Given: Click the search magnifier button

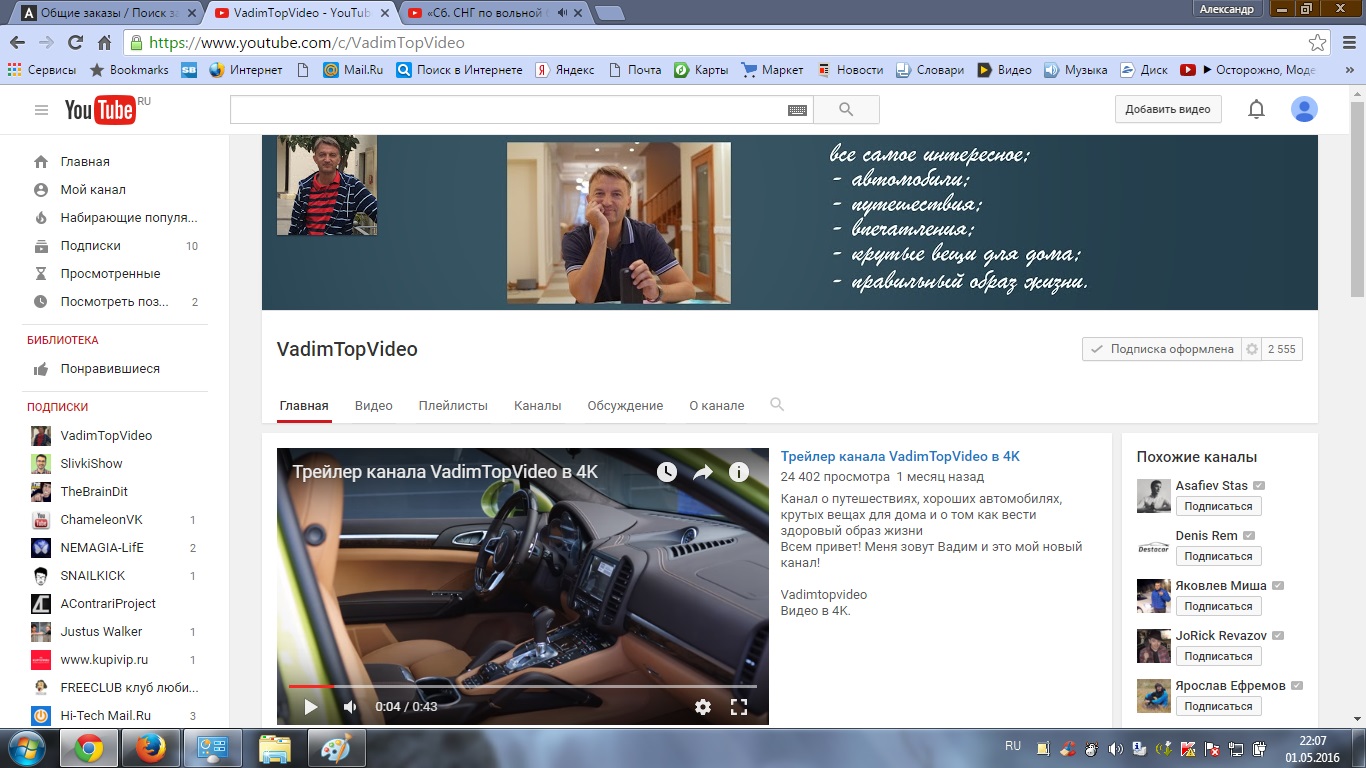Looking at the screenshot, I should (x=846, y=110).
